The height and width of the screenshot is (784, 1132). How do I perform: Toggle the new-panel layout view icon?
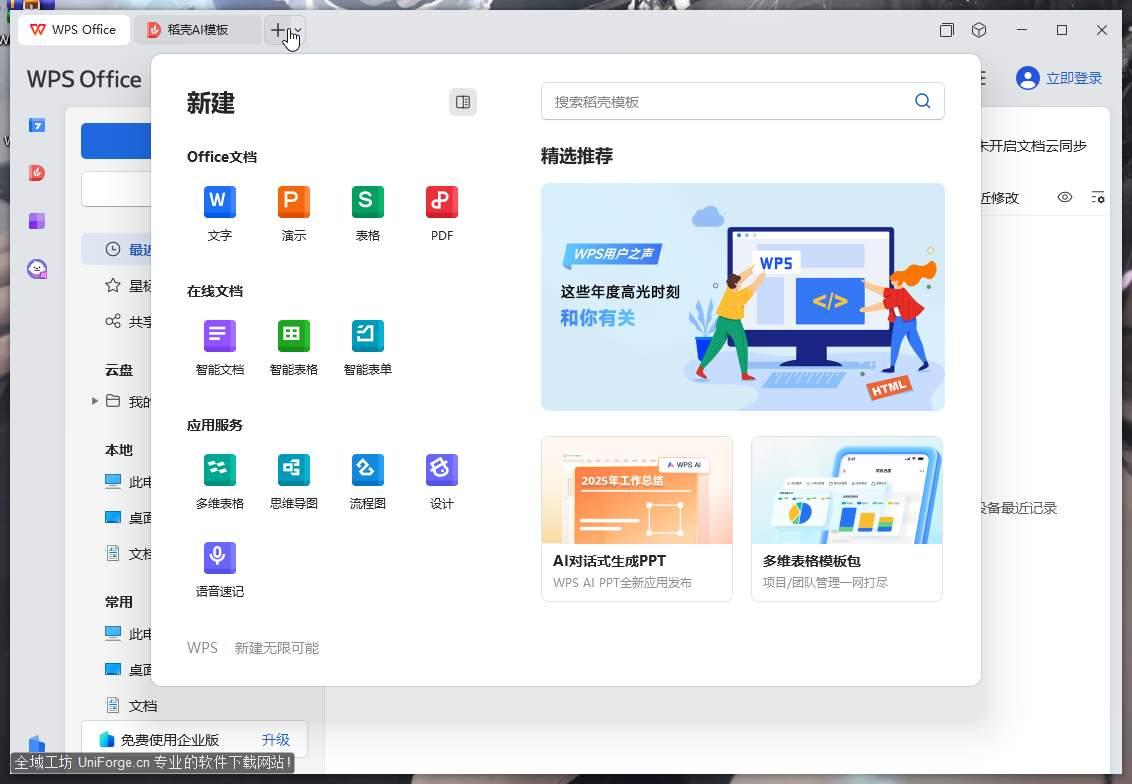coord(463,103)
